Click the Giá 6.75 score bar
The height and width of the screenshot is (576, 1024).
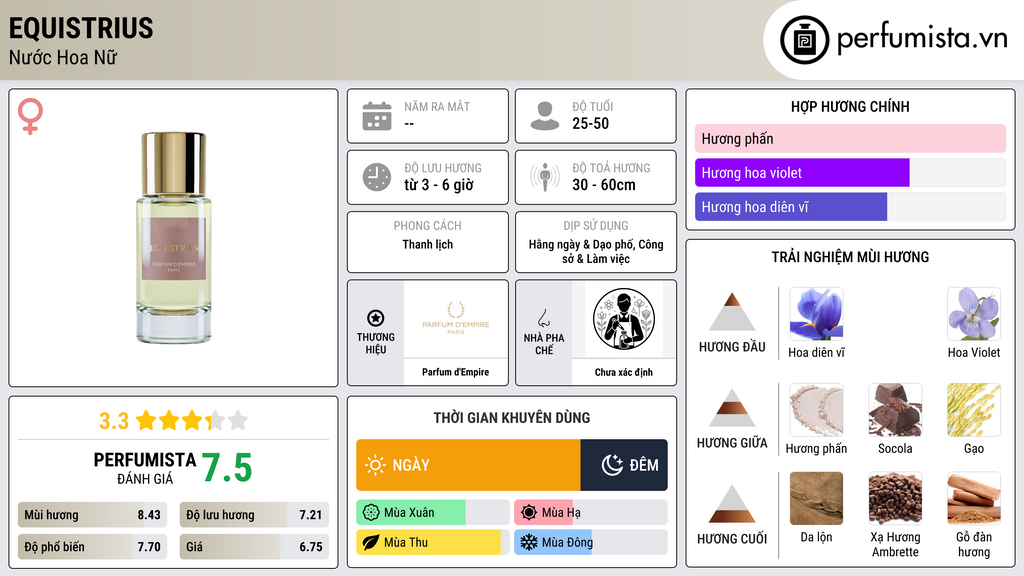(254, 547)
